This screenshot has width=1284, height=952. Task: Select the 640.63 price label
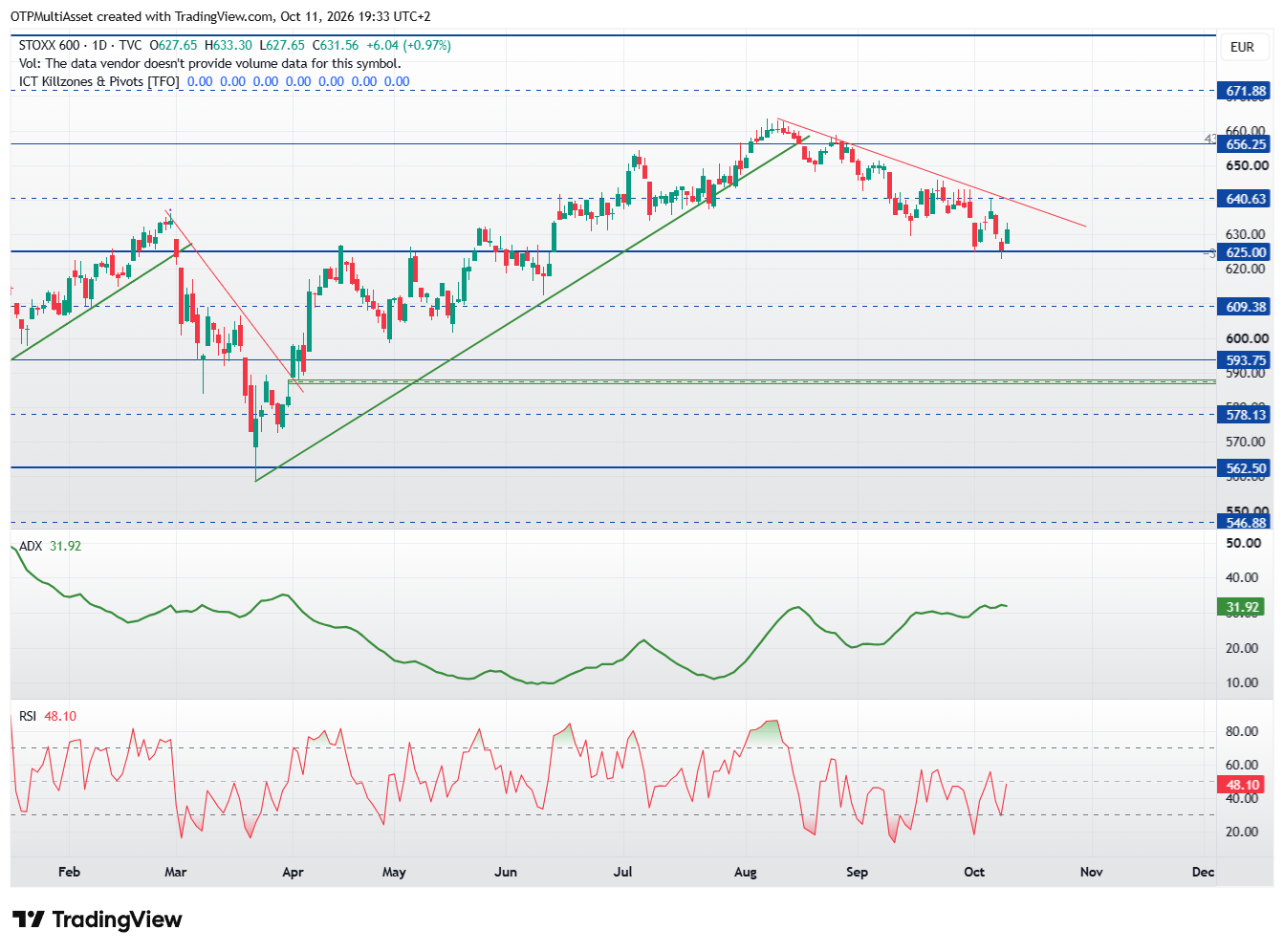click(1245, 199)
